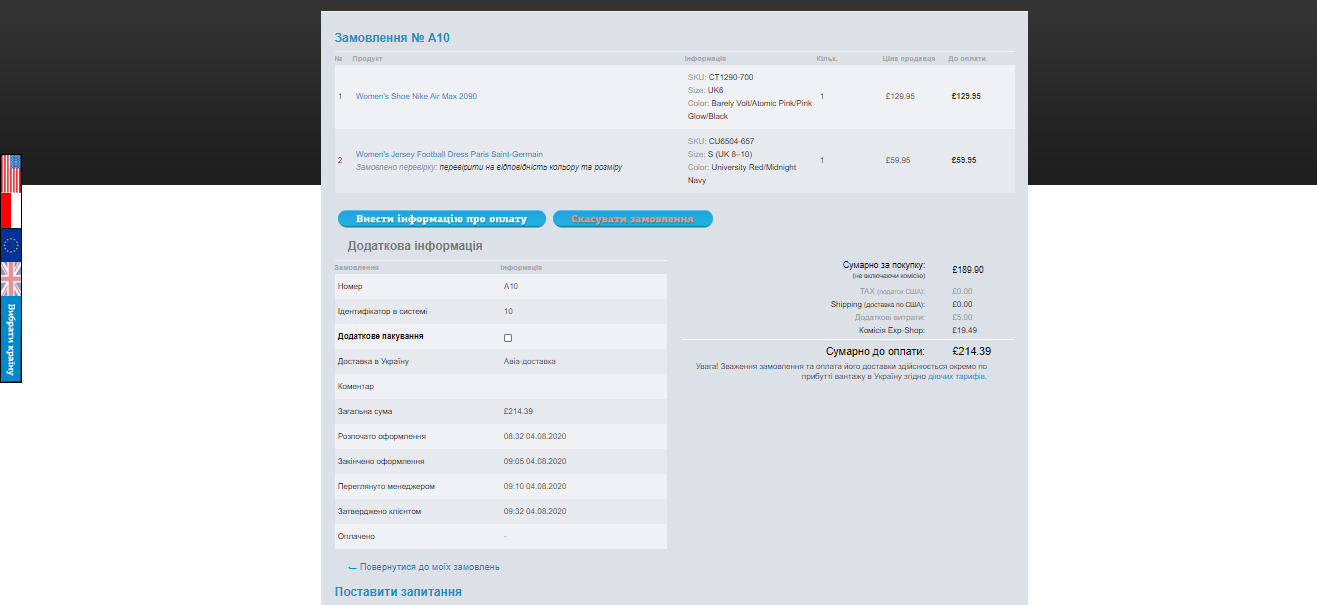The height and width of the screenshot is (605, 1317).
Task: Open Women's Shoe Nike Air Max 2090 link
Action: [x=416, y=96]
